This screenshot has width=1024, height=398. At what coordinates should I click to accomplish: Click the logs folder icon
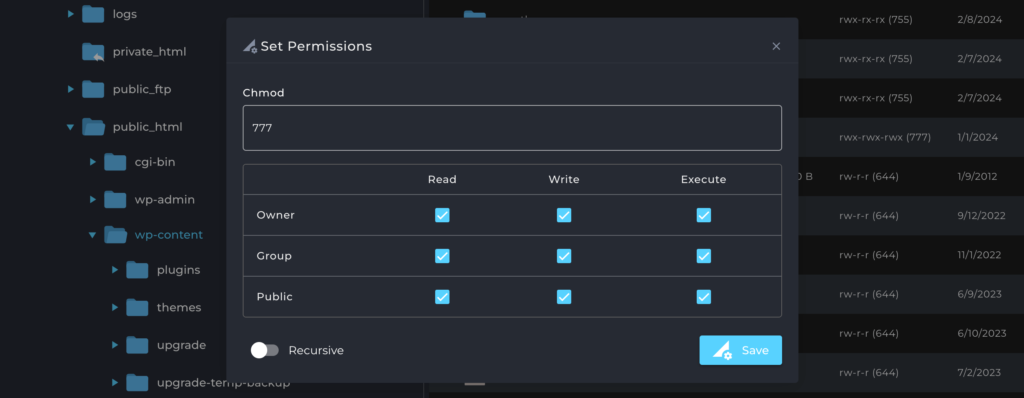tap(93, 14)
